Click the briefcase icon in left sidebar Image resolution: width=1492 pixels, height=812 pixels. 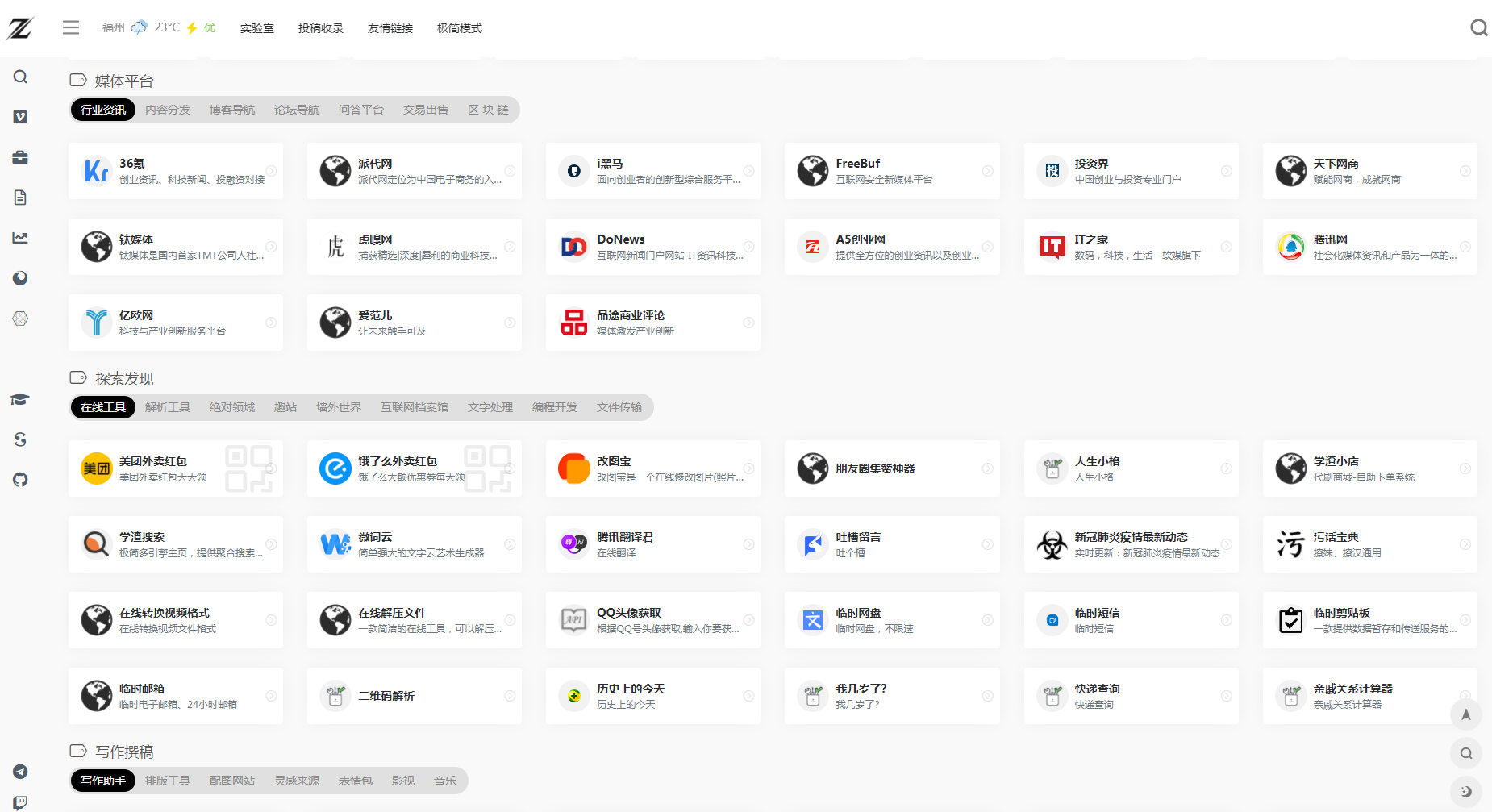pos(20,157)
